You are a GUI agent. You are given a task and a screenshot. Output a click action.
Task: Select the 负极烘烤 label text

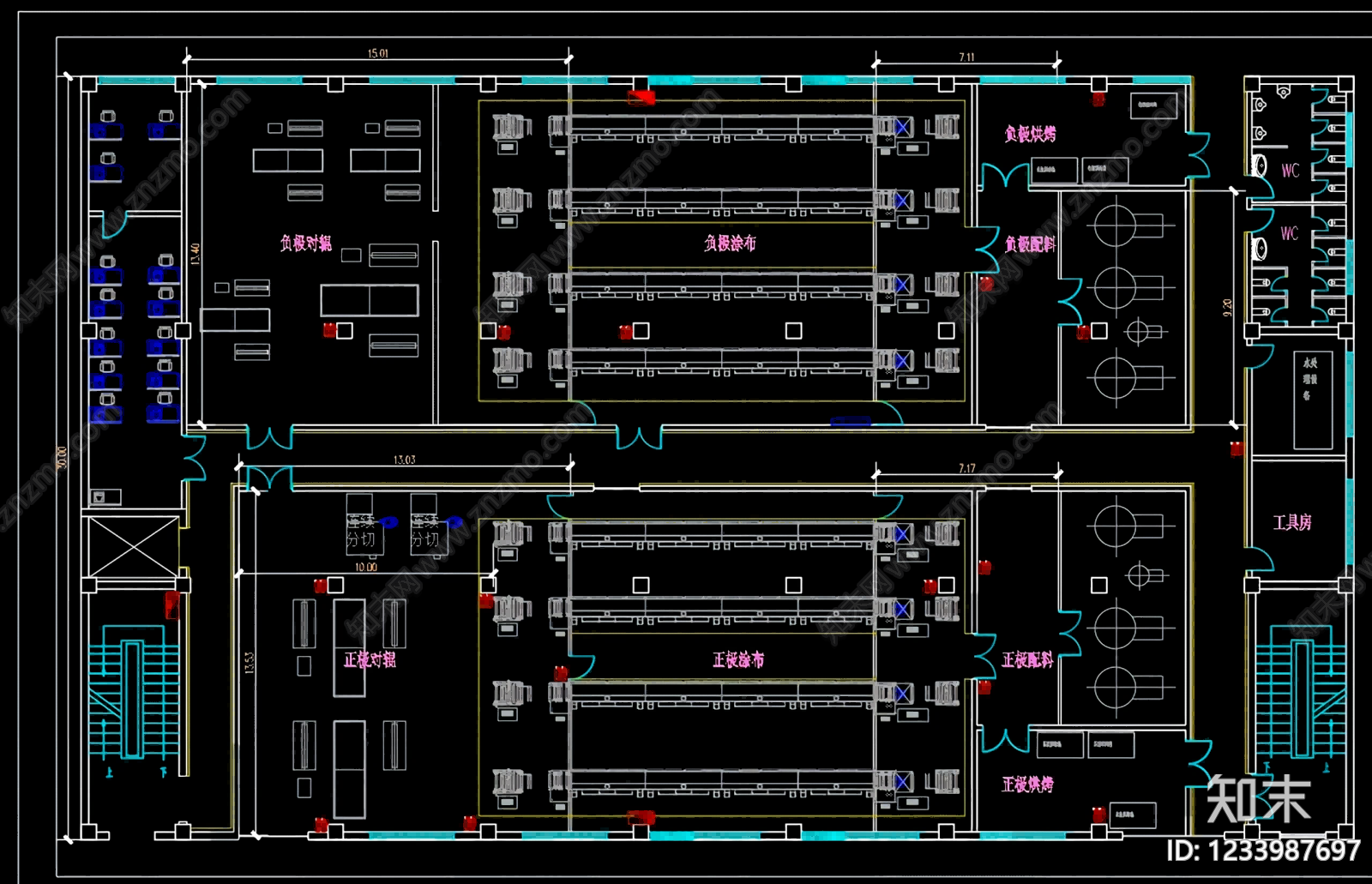pyautogui.click(x=1030, y=134)
